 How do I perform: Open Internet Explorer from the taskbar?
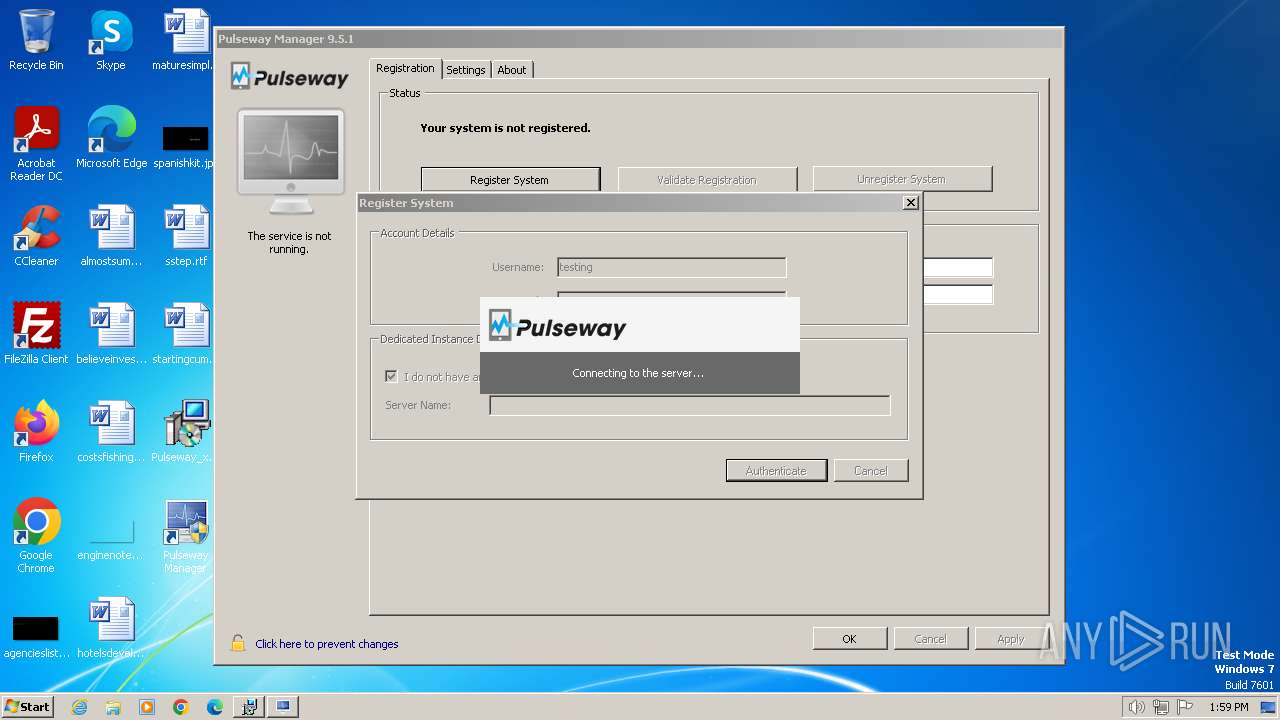[x=79, y=707]
